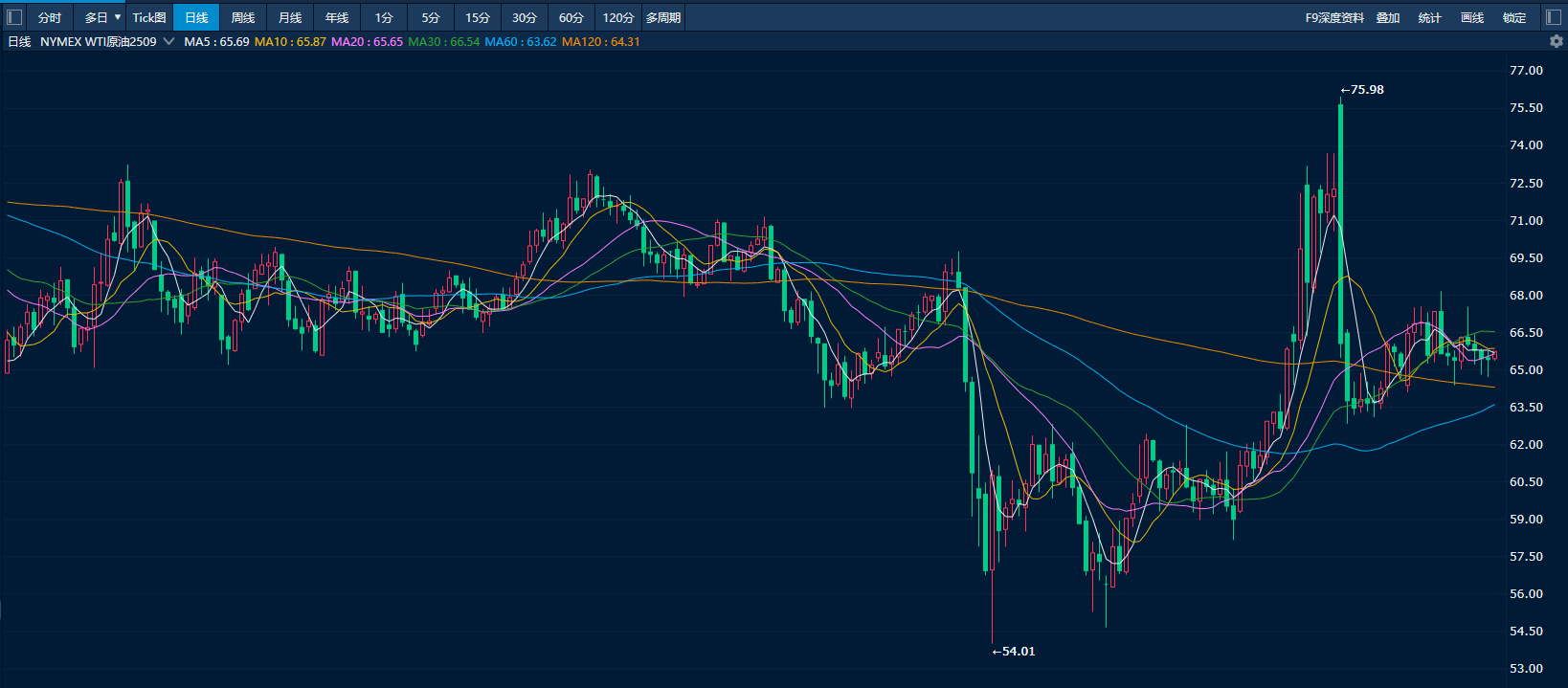Click the MA10 : 65.87 indicator label
The width and height of the screenshot is (1568, 688).
[x=290, y=41]
